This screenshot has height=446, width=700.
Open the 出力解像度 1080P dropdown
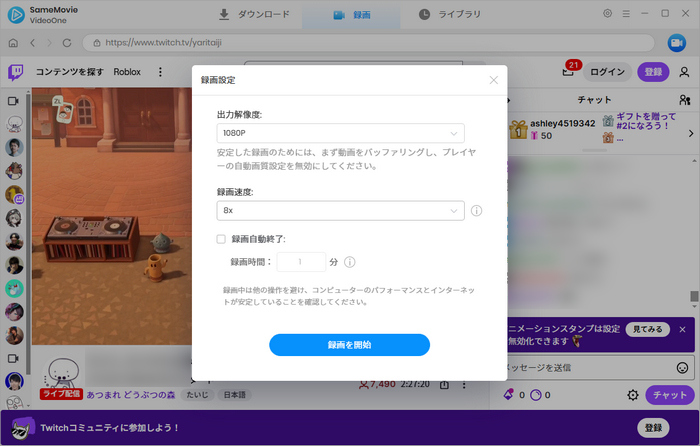click(340, 133)
